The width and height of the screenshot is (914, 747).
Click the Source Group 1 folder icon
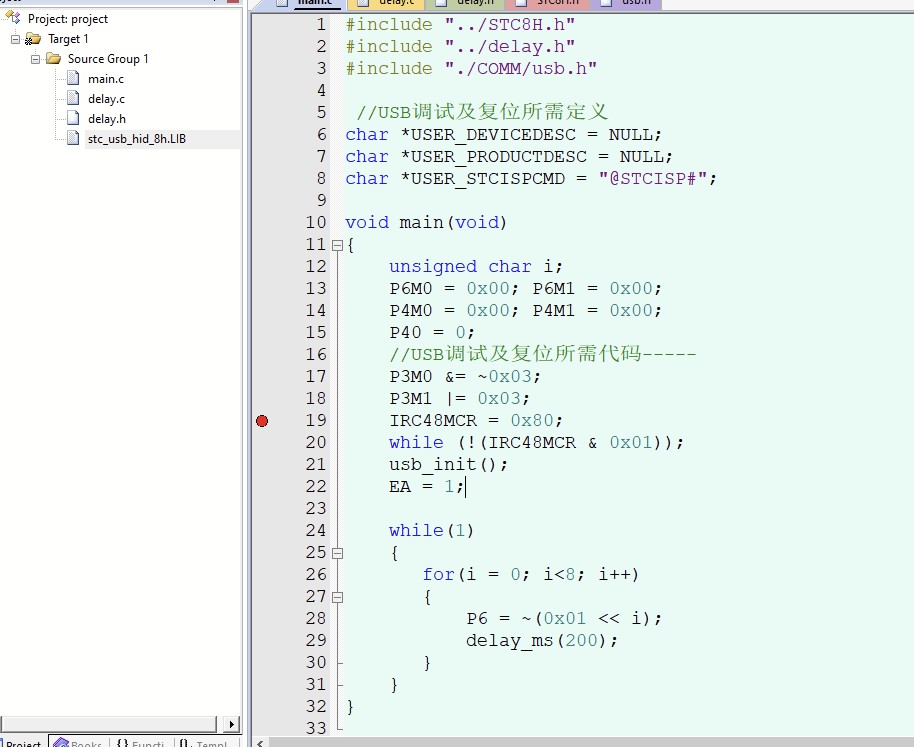coord(54,58)
